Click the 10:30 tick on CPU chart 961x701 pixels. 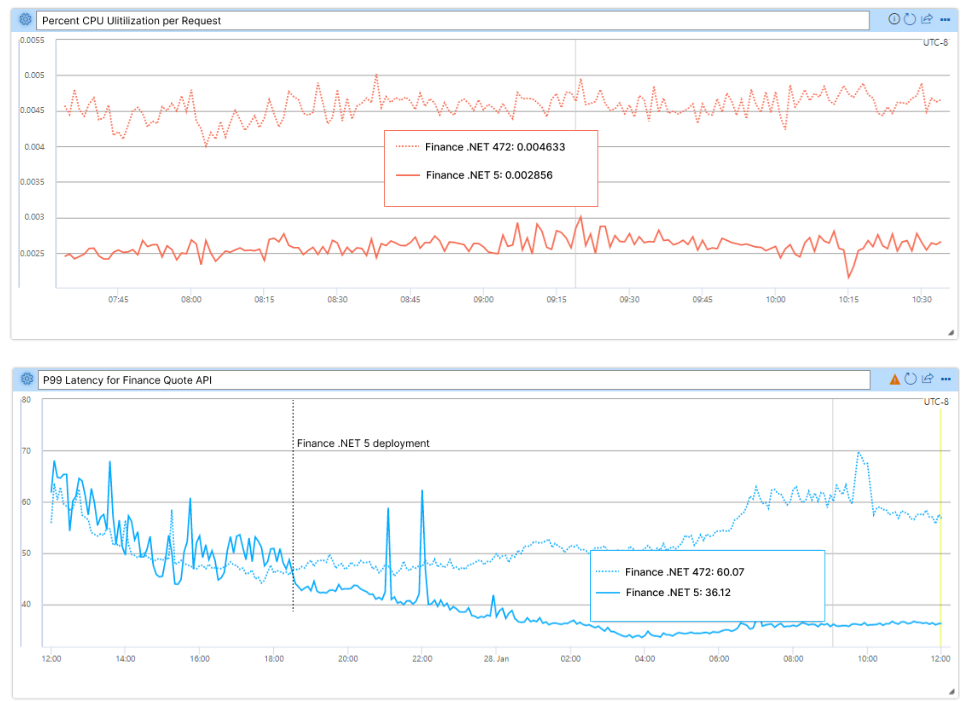coord(922,300)
